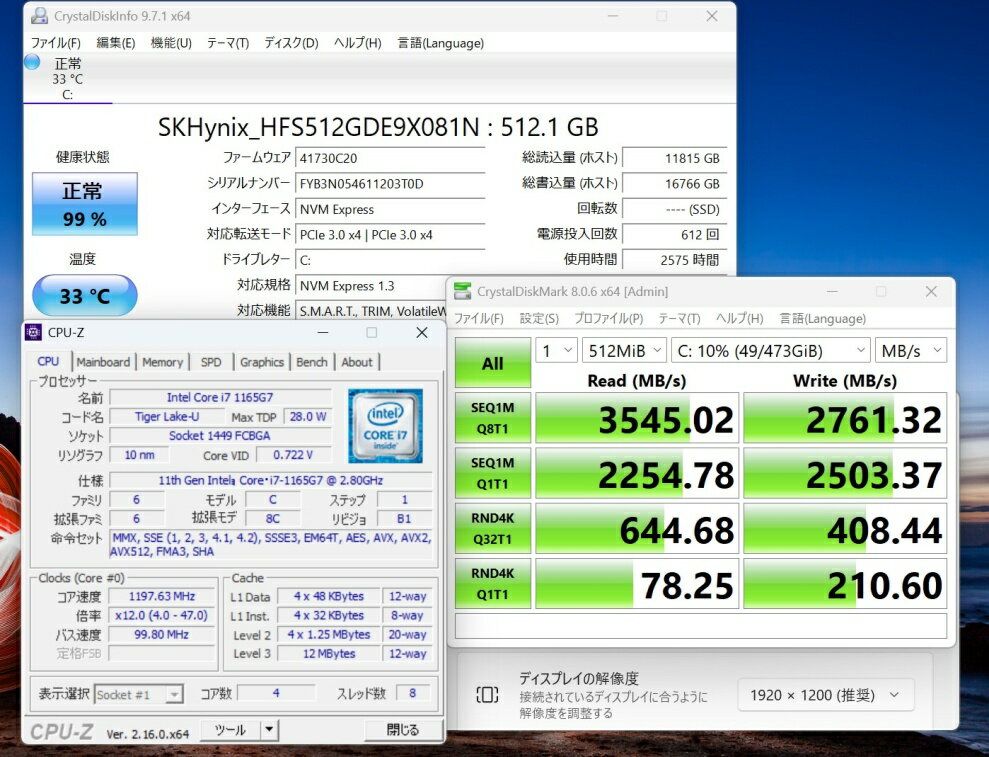Image resolution: width=989 pixels, height=757 pixels.
Task: Open the arrow beside the ツール button
Action: coord(268,730)
